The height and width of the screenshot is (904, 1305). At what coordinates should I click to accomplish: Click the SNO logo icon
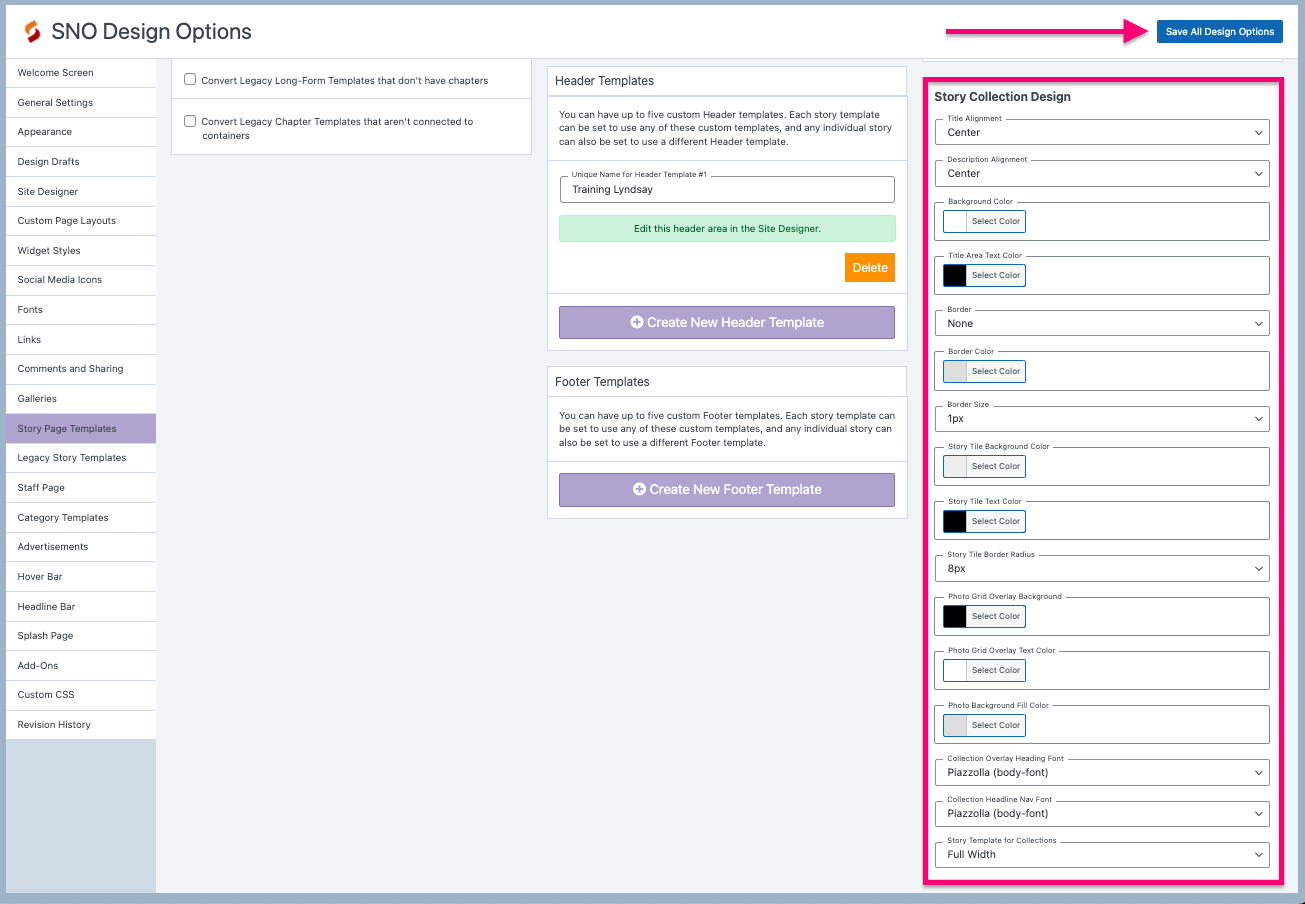[30, 31]
